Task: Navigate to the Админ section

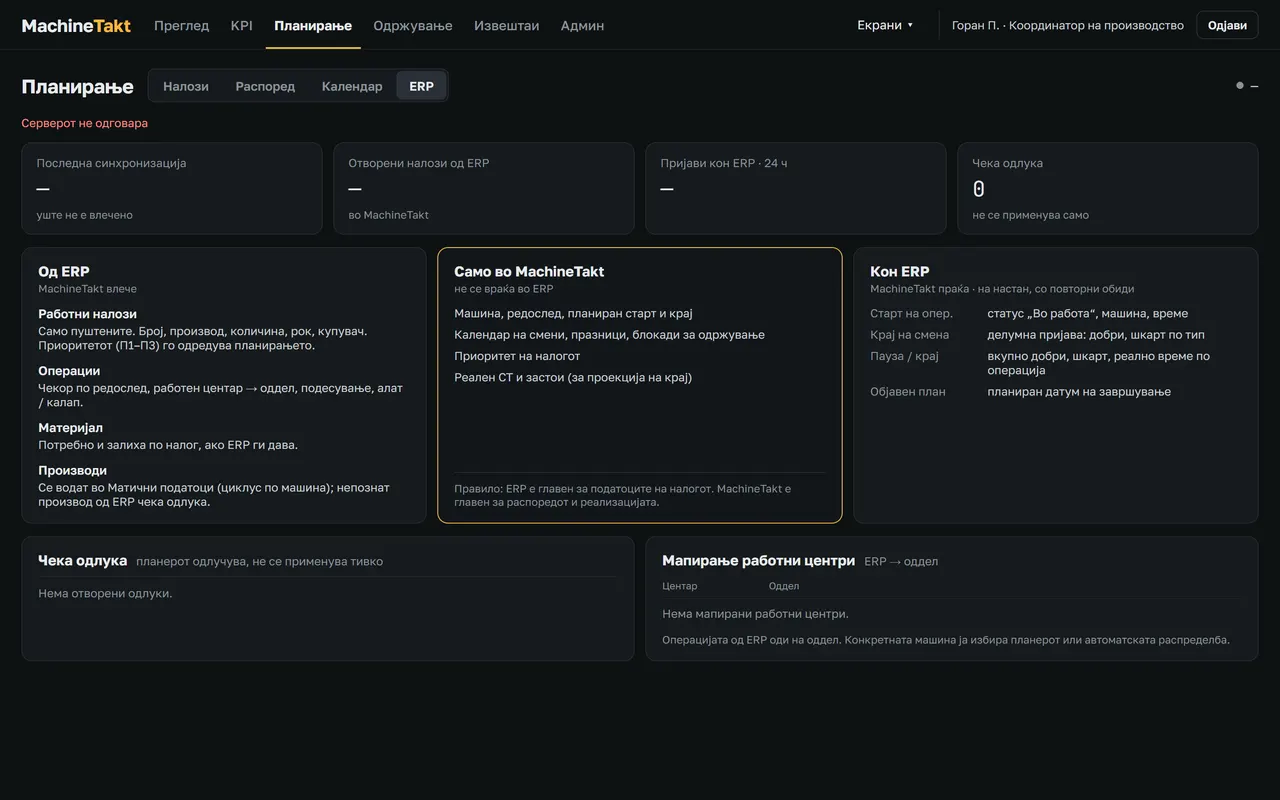Action: pyautogui.click(x=582, y=25)
